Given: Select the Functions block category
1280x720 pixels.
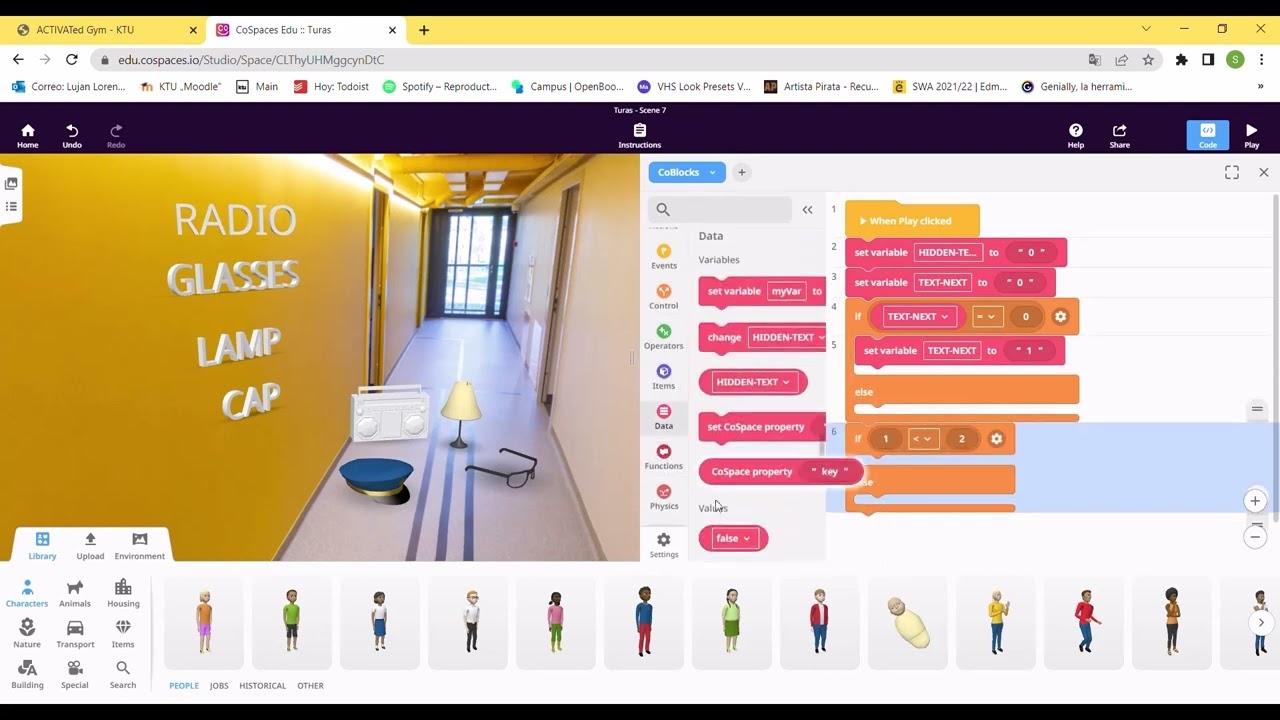Looking at the screenshot, I should click(x=664, y=457).
